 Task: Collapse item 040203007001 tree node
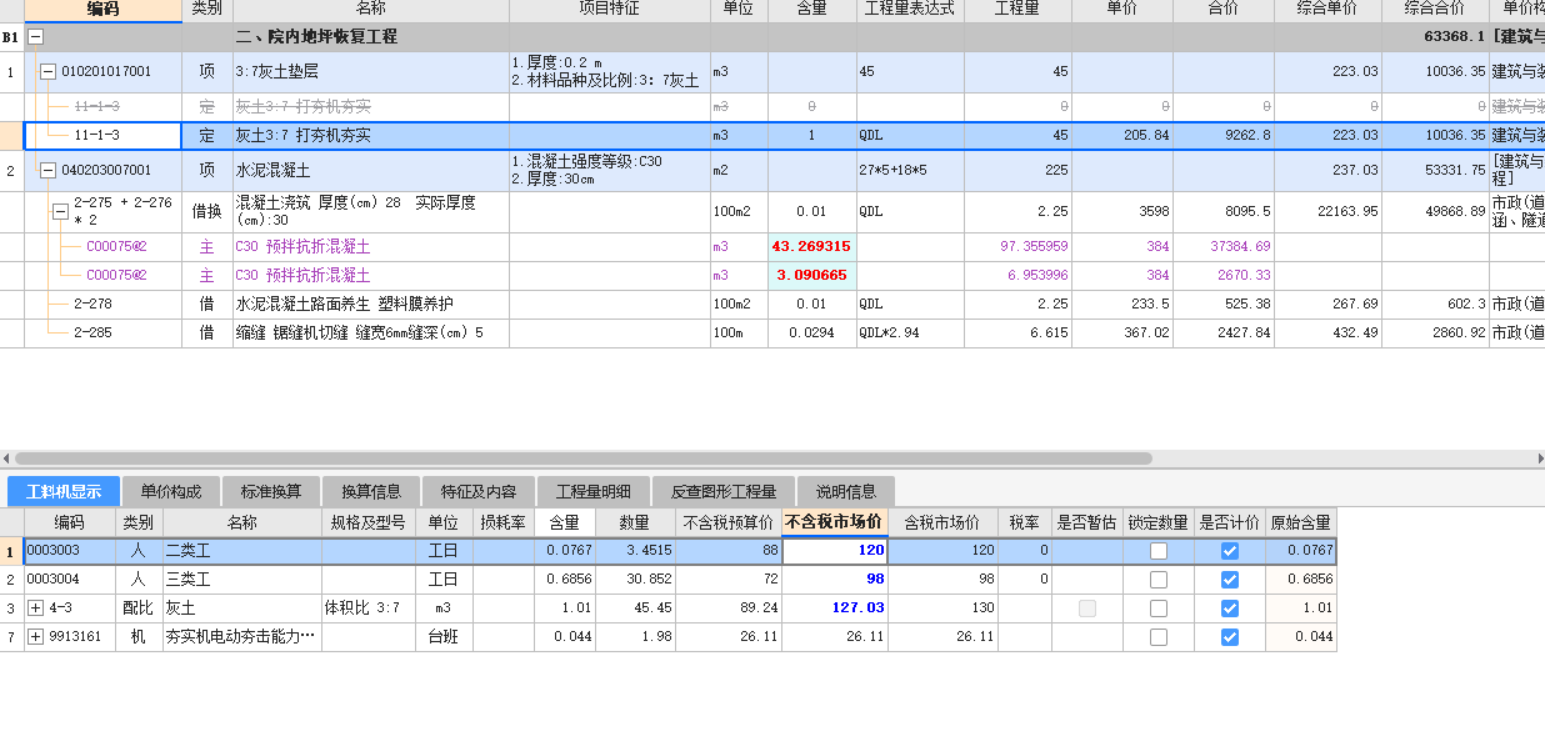(48, 171)
